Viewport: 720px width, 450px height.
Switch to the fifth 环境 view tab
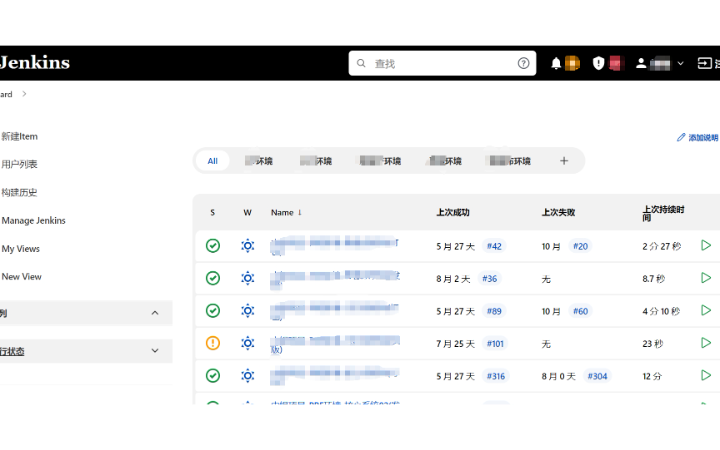pyautogui.click(x=510, y=161)
